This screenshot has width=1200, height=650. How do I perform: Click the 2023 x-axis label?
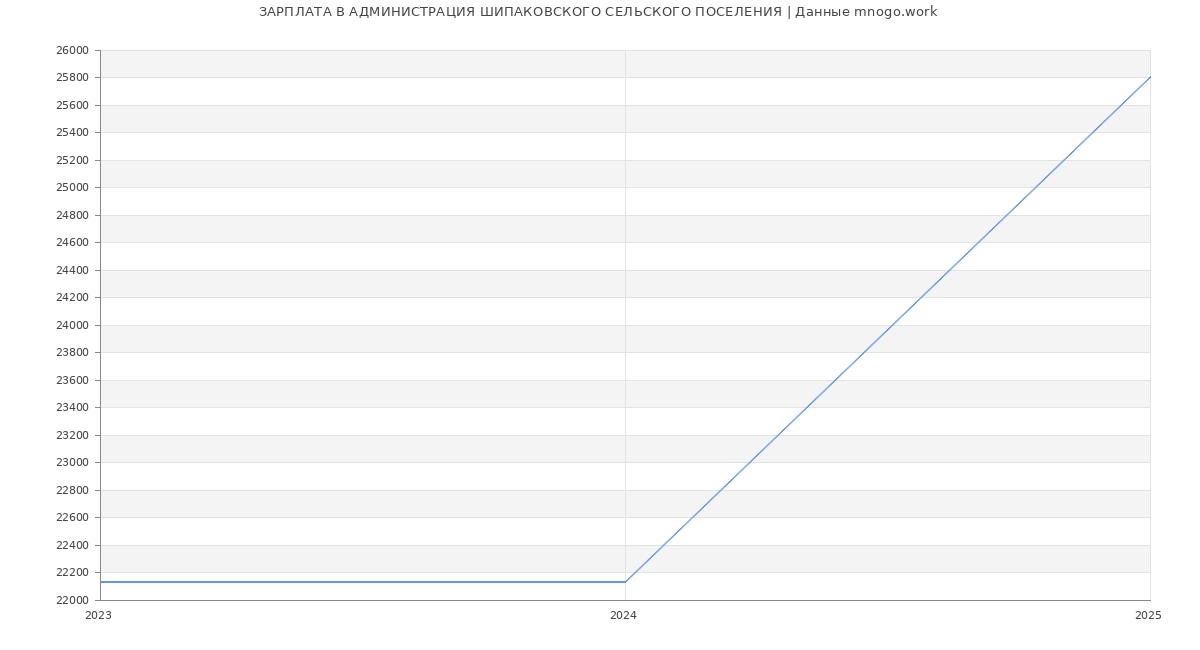(98, 616)
